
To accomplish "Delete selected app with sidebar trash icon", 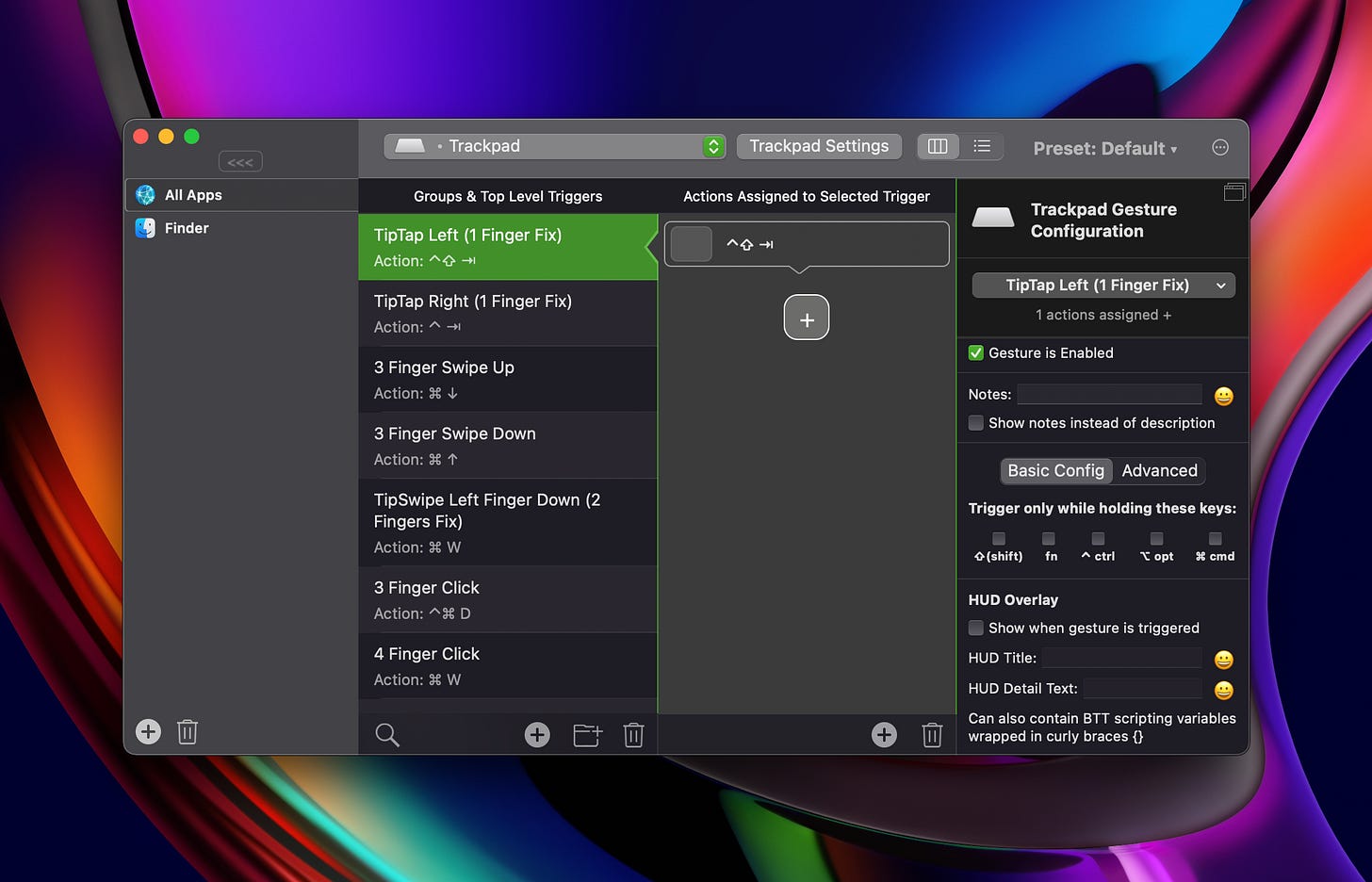I will point(188,731).
